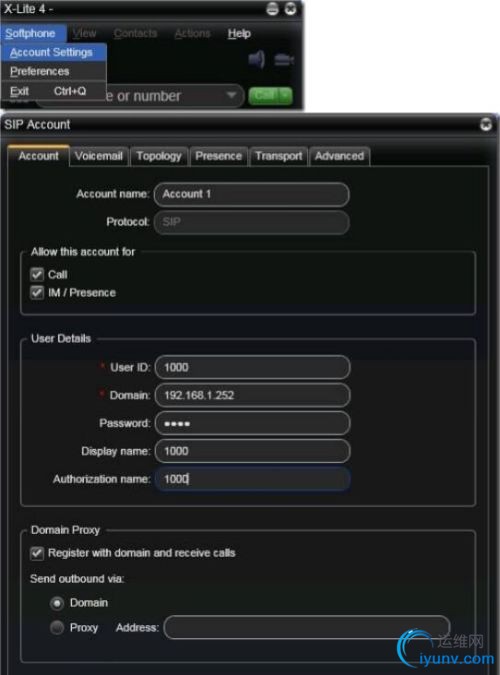Select the Domain radio button

(x=57, y=603)
